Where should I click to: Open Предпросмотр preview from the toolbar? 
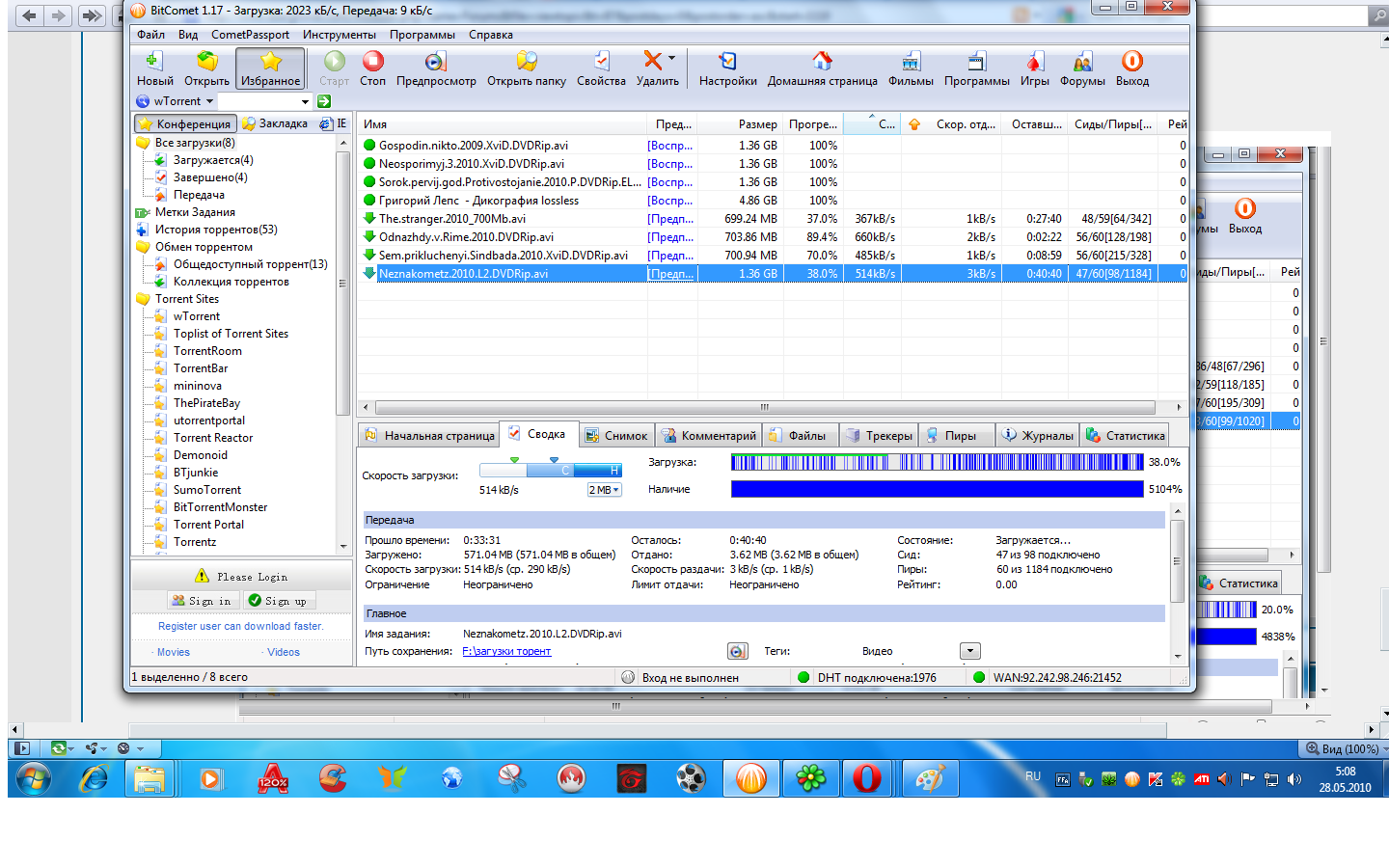tap(436, 68)
